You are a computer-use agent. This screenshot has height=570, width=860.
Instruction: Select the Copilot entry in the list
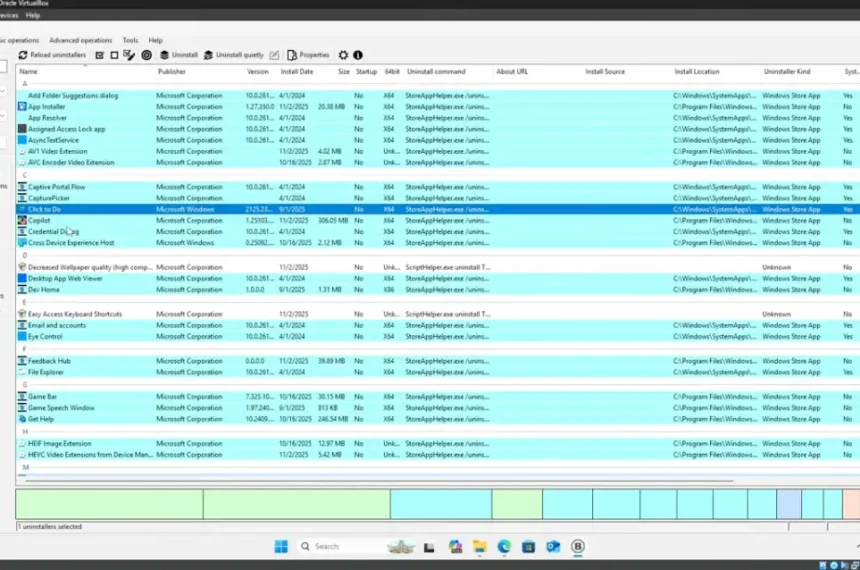(40, 220)
